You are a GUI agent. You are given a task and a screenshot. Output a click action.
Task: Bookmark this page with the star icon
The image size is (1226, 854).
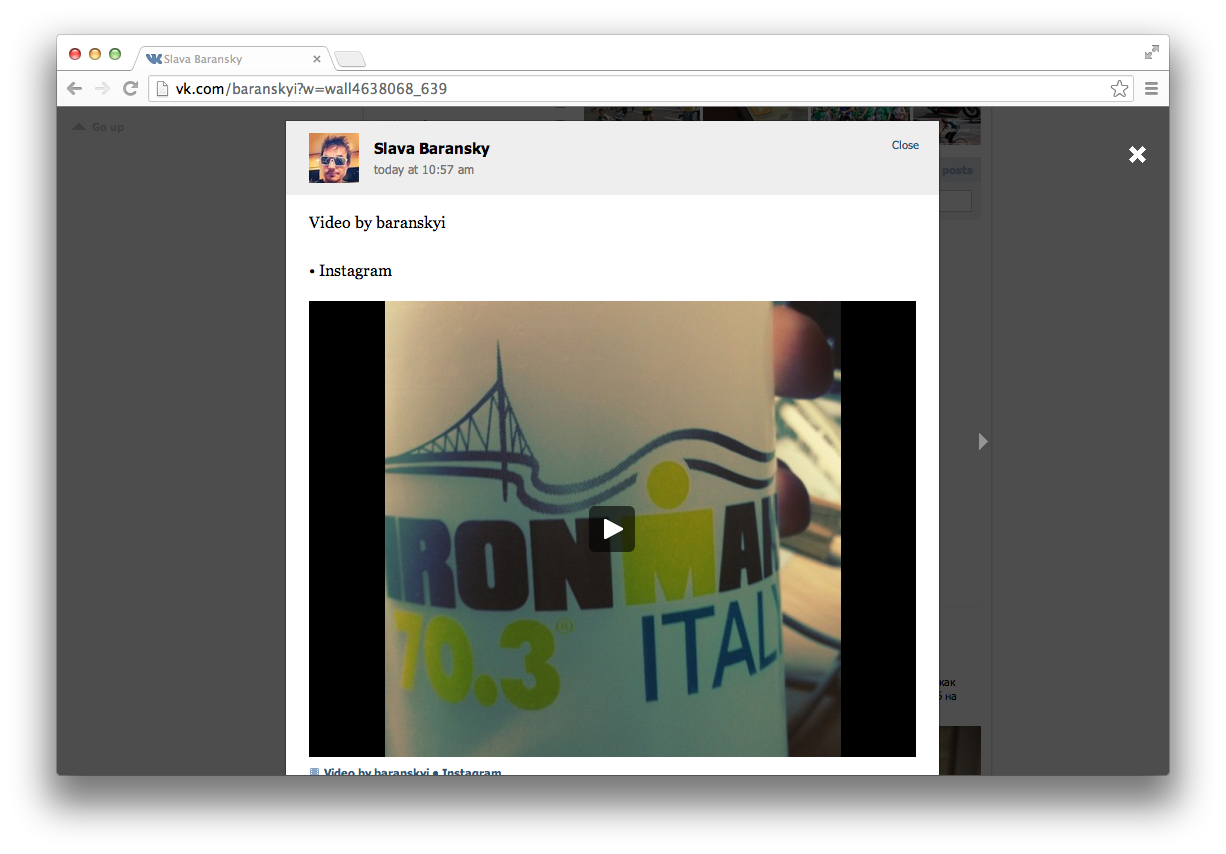(x=1119, y=88)
